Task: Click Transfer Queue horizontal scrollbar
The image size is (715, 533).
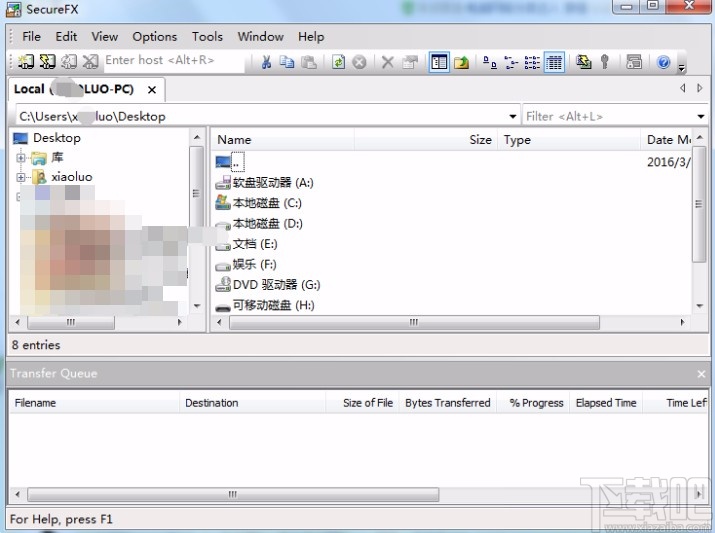Action: point(233,494)
